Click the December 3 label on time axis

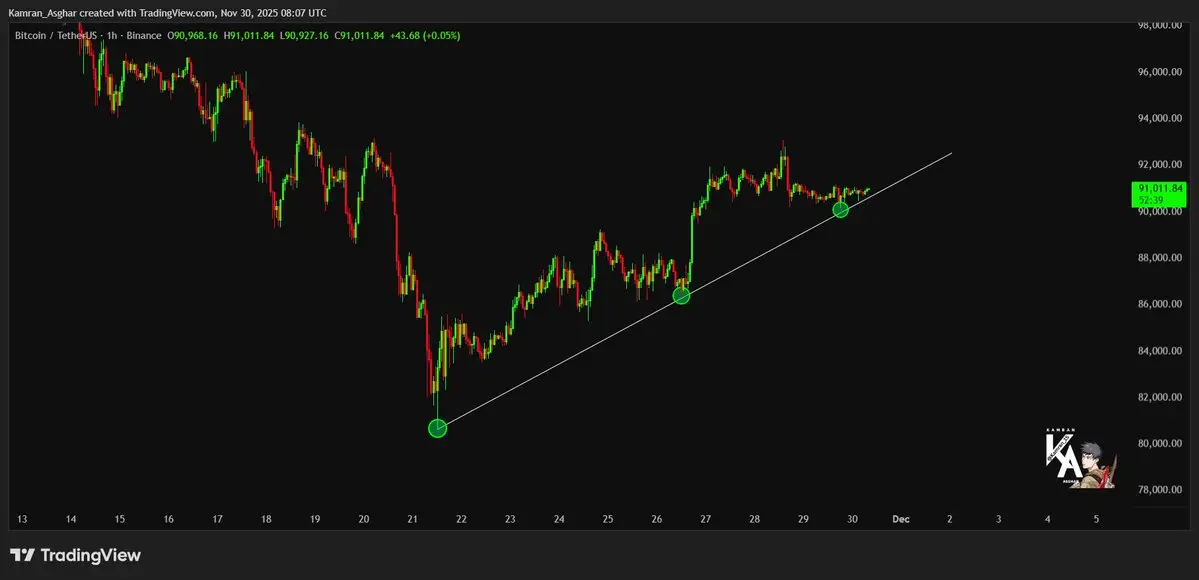[999, 520]
